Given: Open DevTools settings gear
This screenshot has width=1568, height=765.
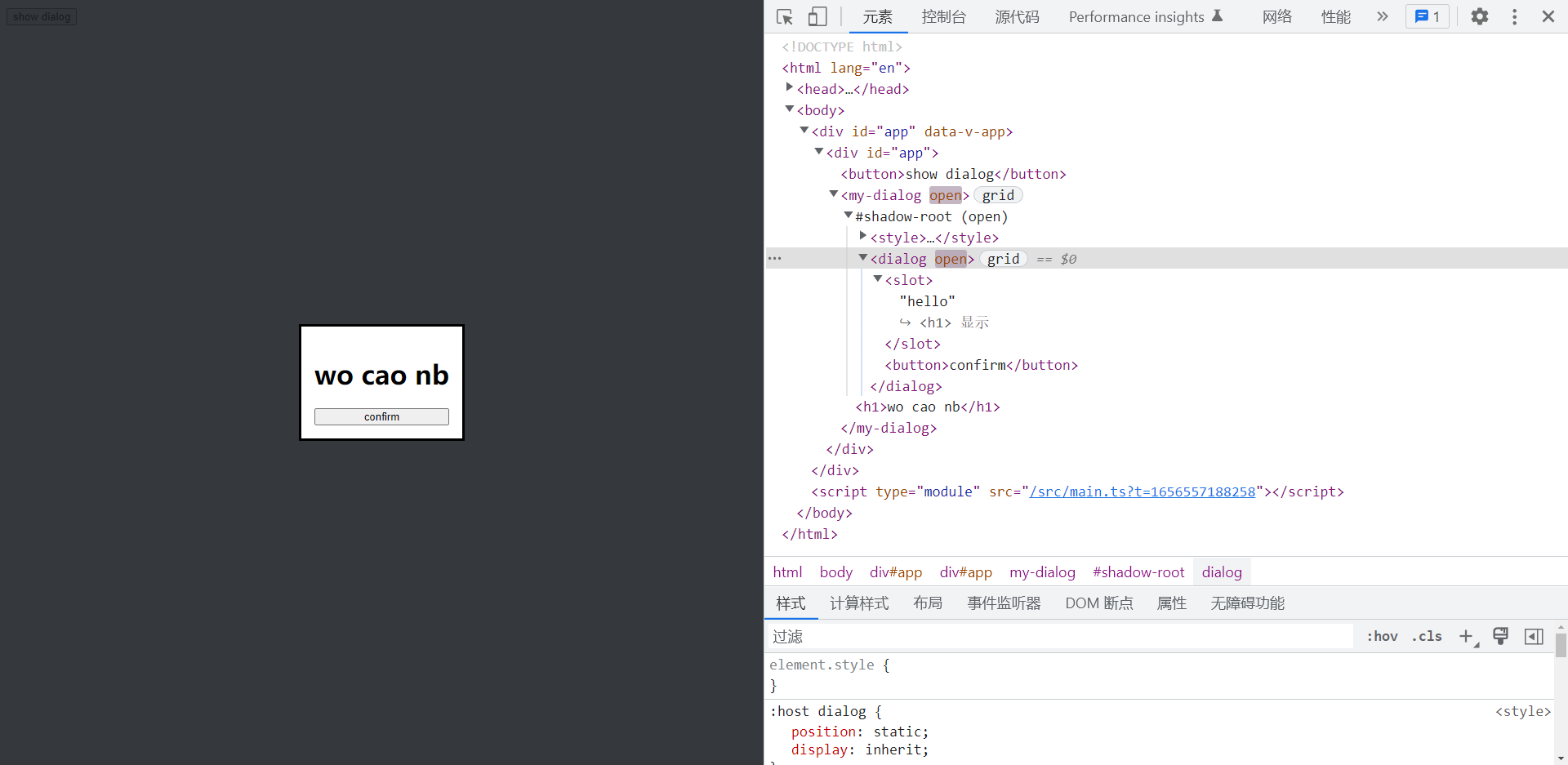Looking at the screenshot, I should click(1479, 17).
